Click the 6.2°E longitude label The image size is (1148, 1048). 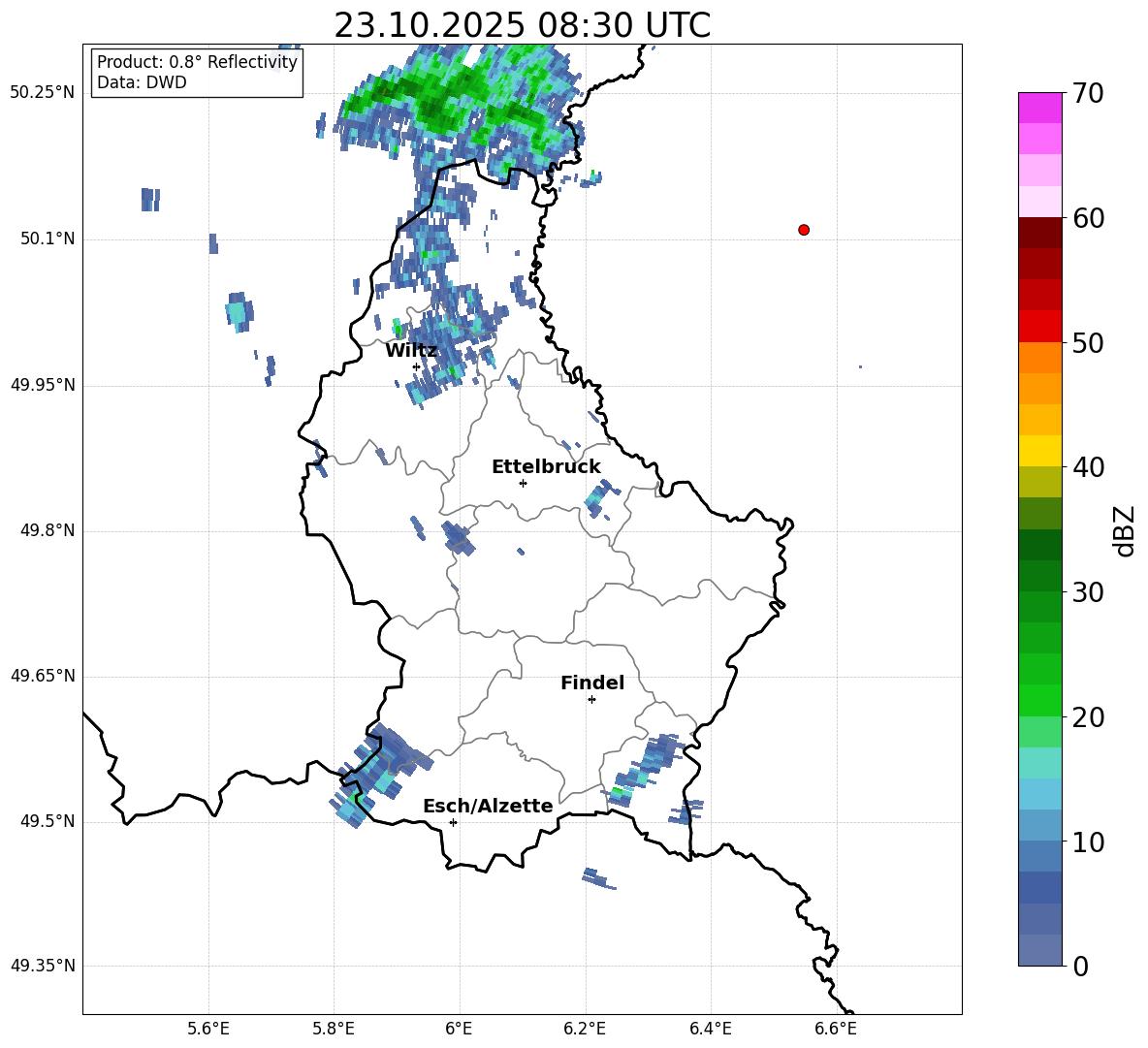click(585, 1029)
